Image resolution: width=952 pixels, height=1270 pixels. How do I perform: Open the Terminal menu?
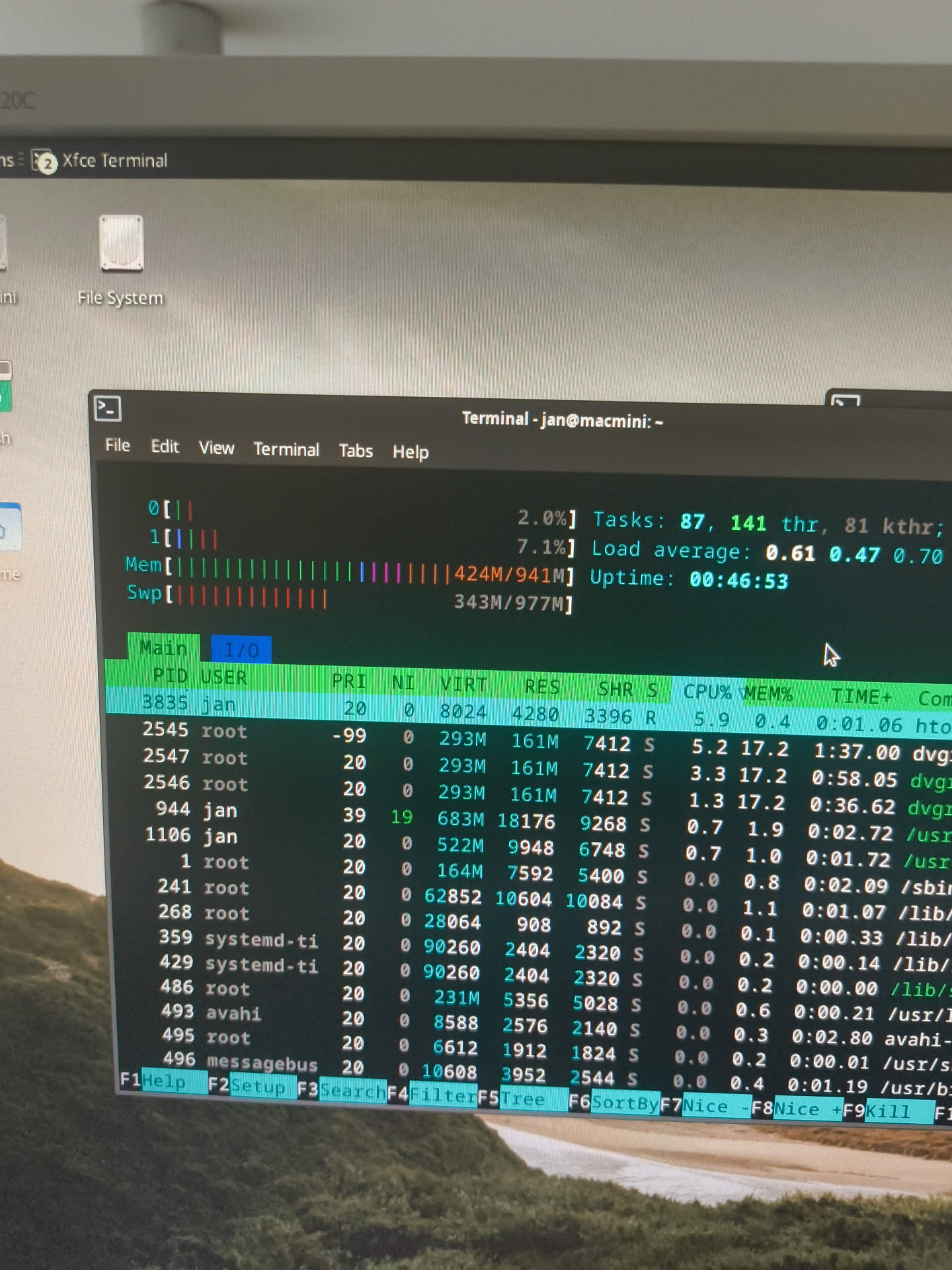point(286,450)
